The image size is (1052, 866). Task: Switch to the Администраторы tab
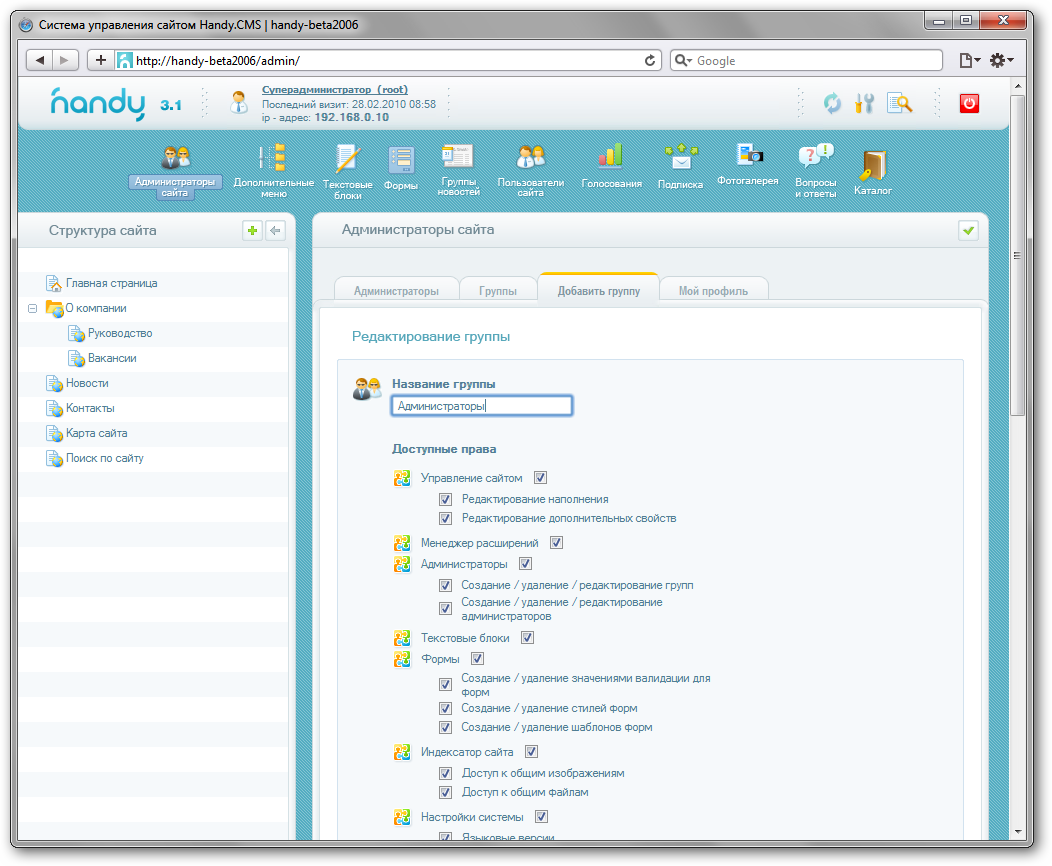[x=396, y=291]
